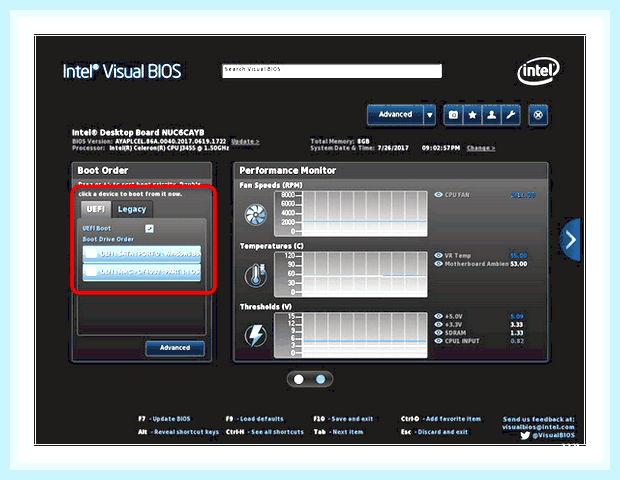The height and width of the screenshot is (480, 620).
Task: Click the thermometer temperature icon
Action: 256,275
